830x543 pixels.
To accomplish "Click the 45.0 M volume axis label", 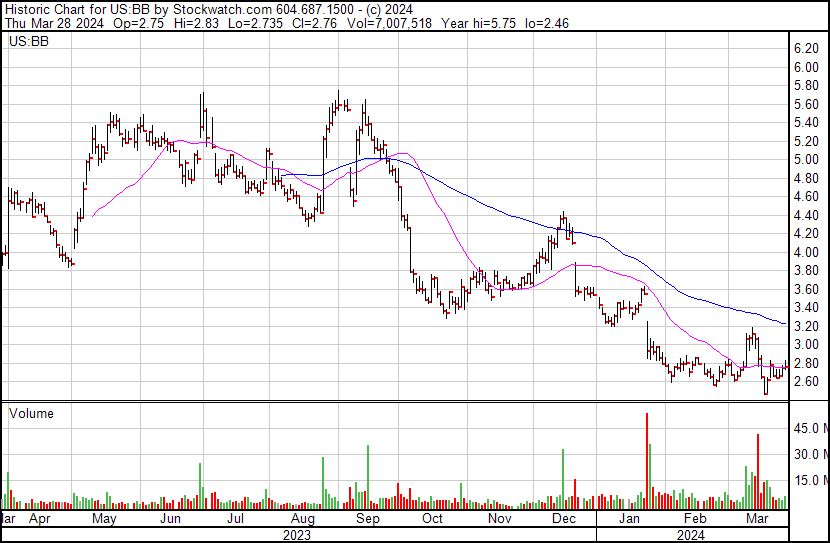I will click(x=810, y=429).
